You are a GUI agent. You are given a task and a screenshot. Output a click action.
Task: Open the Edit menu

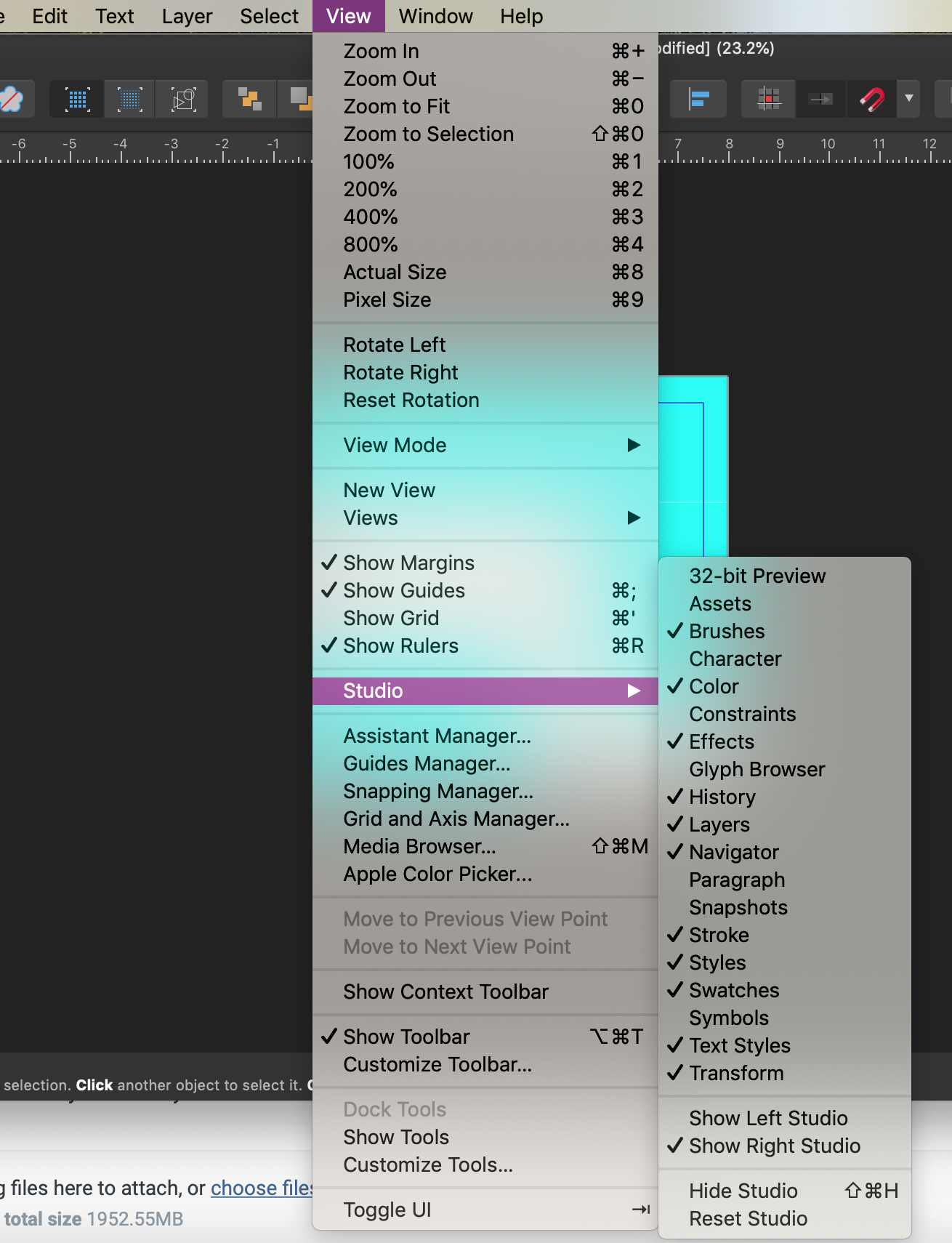point(49,16)
